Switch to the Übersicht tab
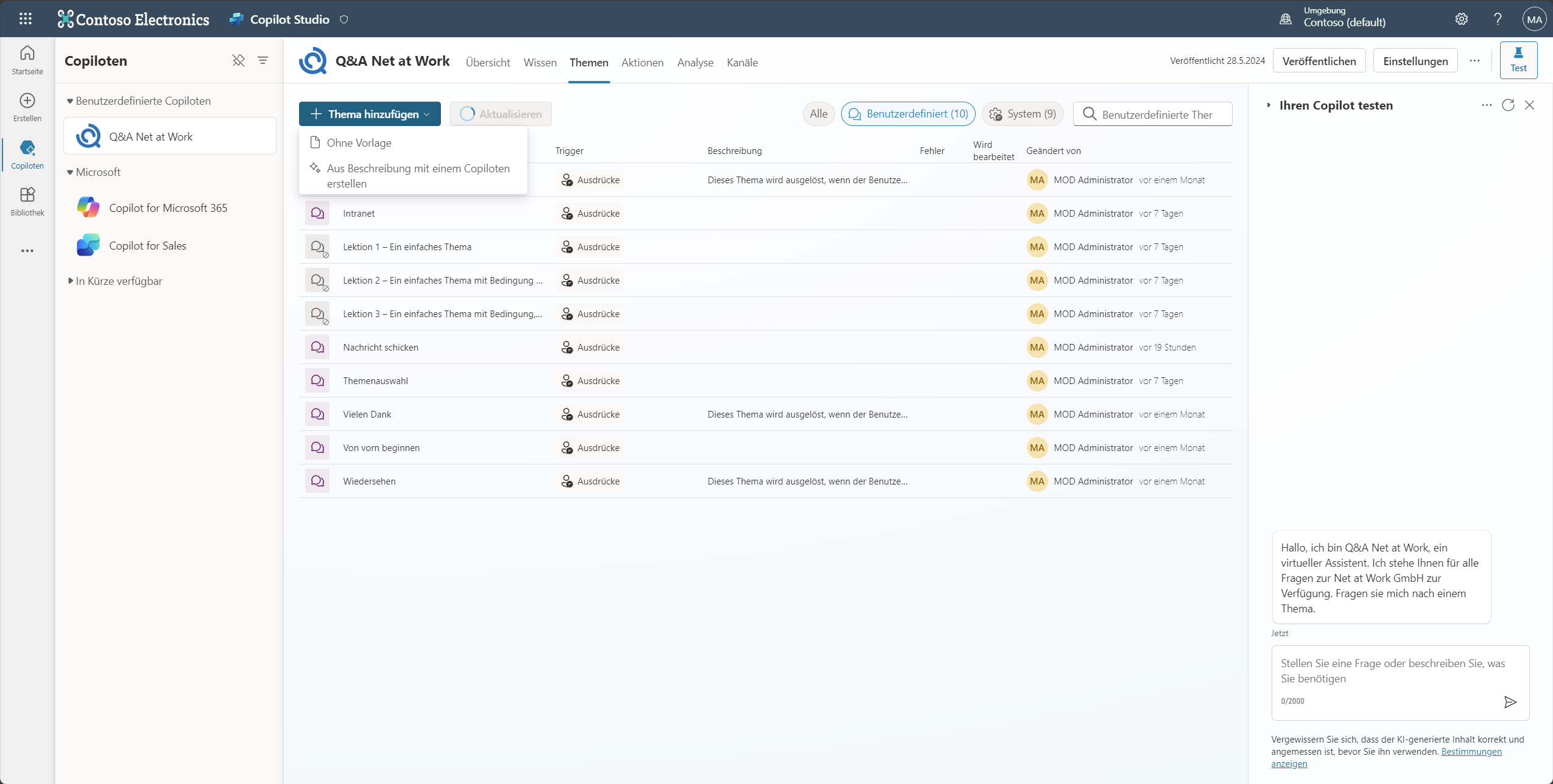Viewport: 1553px width, 784px height. coord(488,62)
